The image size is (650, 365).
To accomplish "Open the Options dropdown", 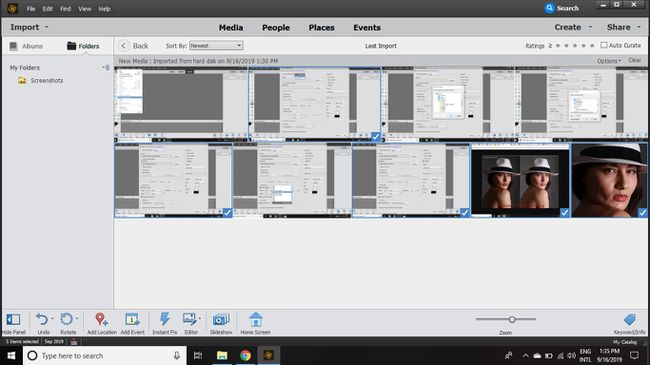I will click(x=609, y=61).
